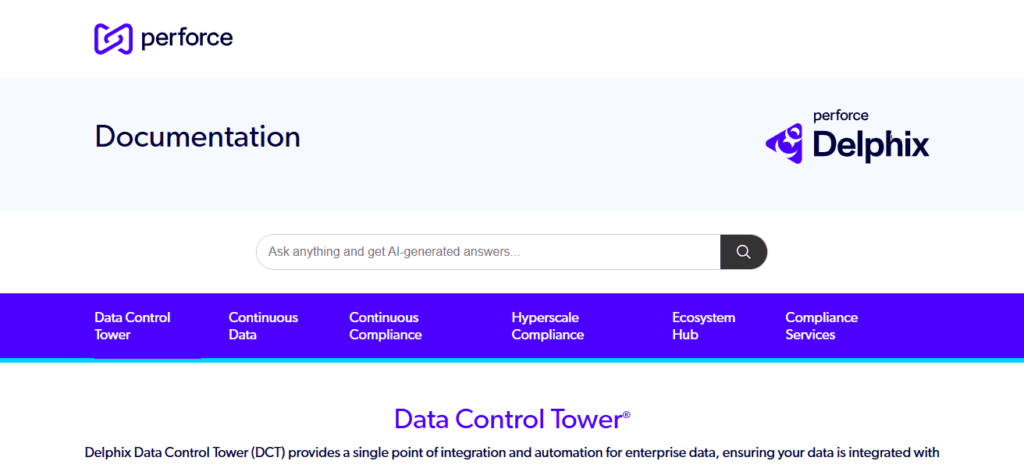
Task: Click the Perforce logo in header
Action: point(163,39)
